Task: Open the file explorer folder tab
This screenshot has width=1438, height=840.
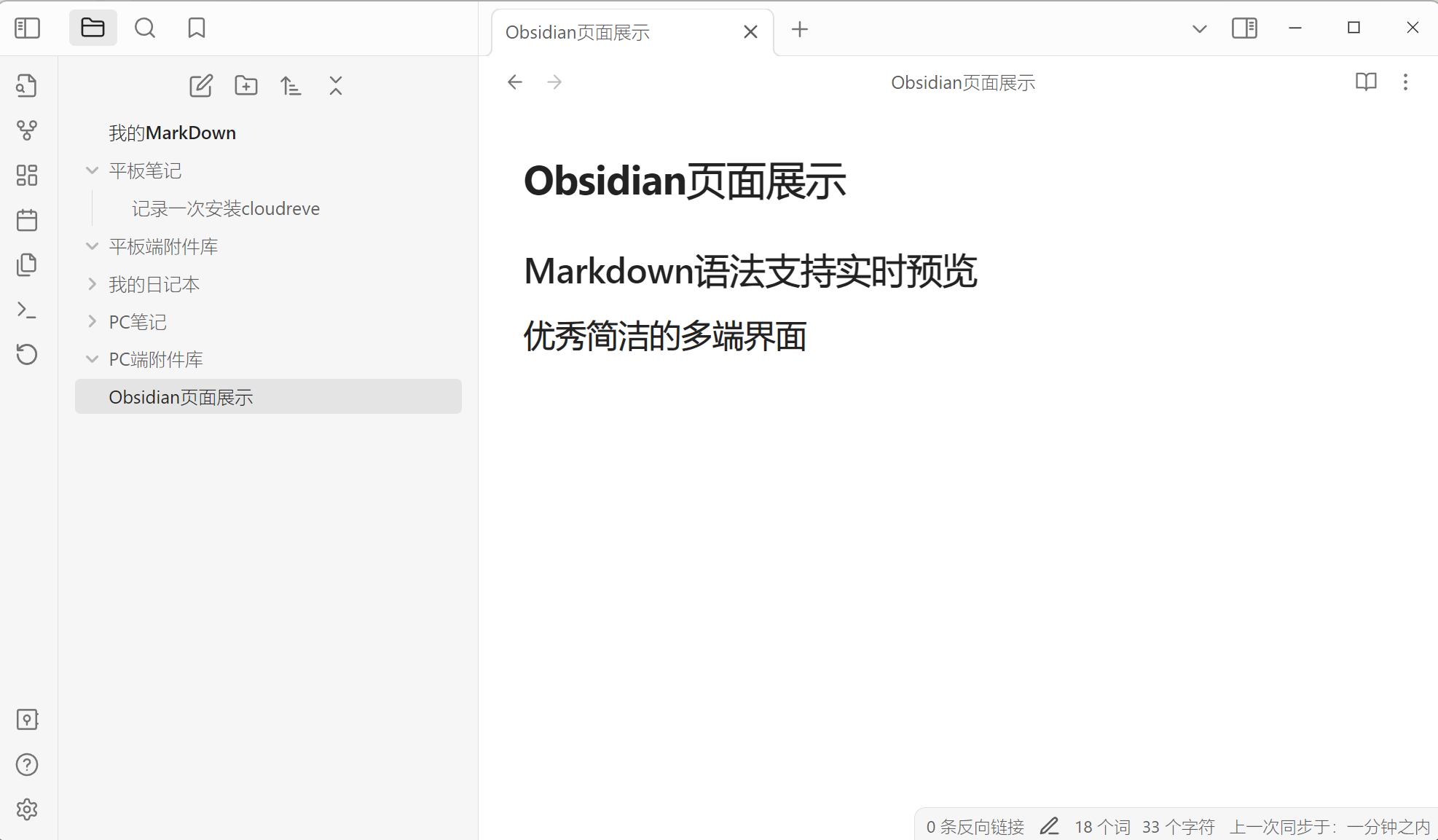Action: 93,28
